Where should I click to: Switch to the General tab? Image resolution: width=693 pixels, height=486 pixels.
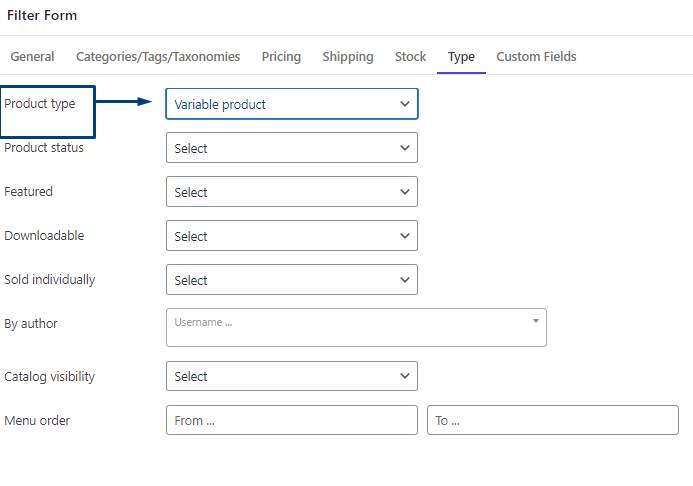(x=32, y=57)
